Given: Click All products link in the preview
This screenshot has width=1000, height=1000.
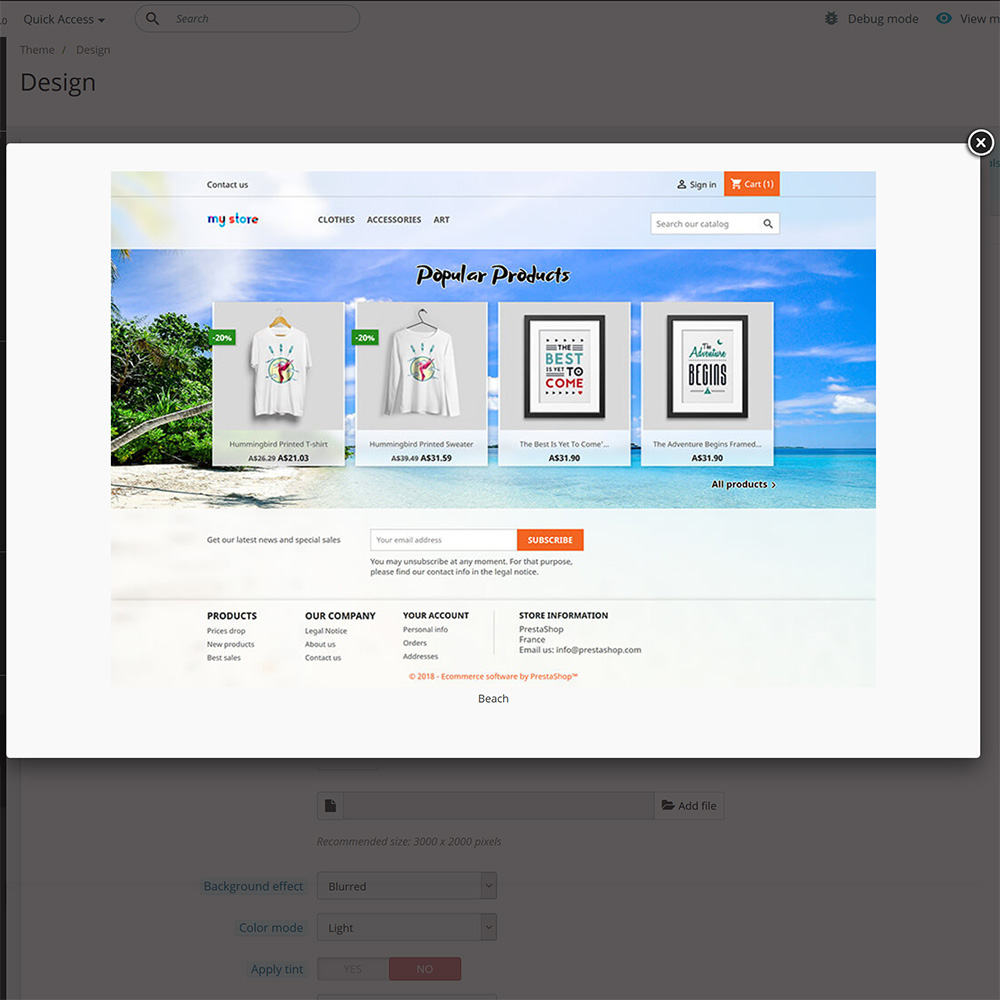Looking at the screenshot, I should pyautogui.click(x=744, y=485).
